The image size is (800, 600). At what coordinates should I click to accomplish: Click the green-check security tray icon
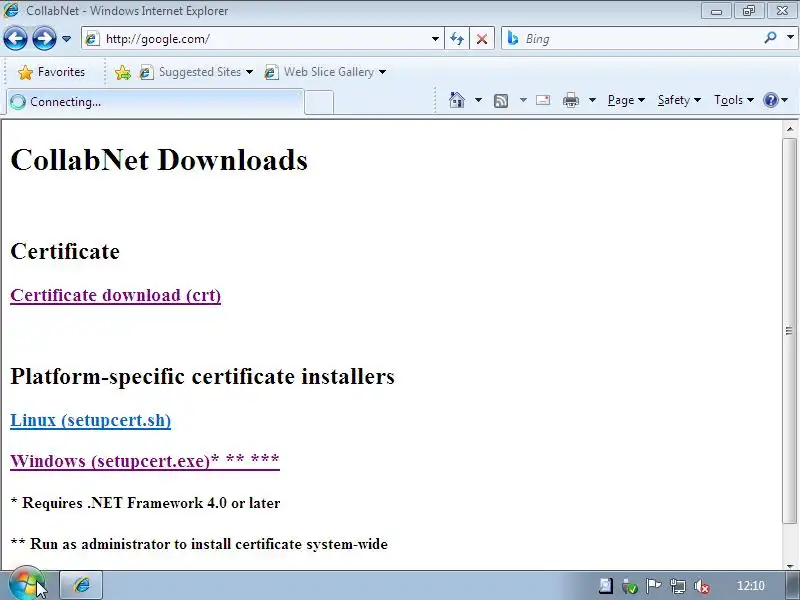click(630, 586)
